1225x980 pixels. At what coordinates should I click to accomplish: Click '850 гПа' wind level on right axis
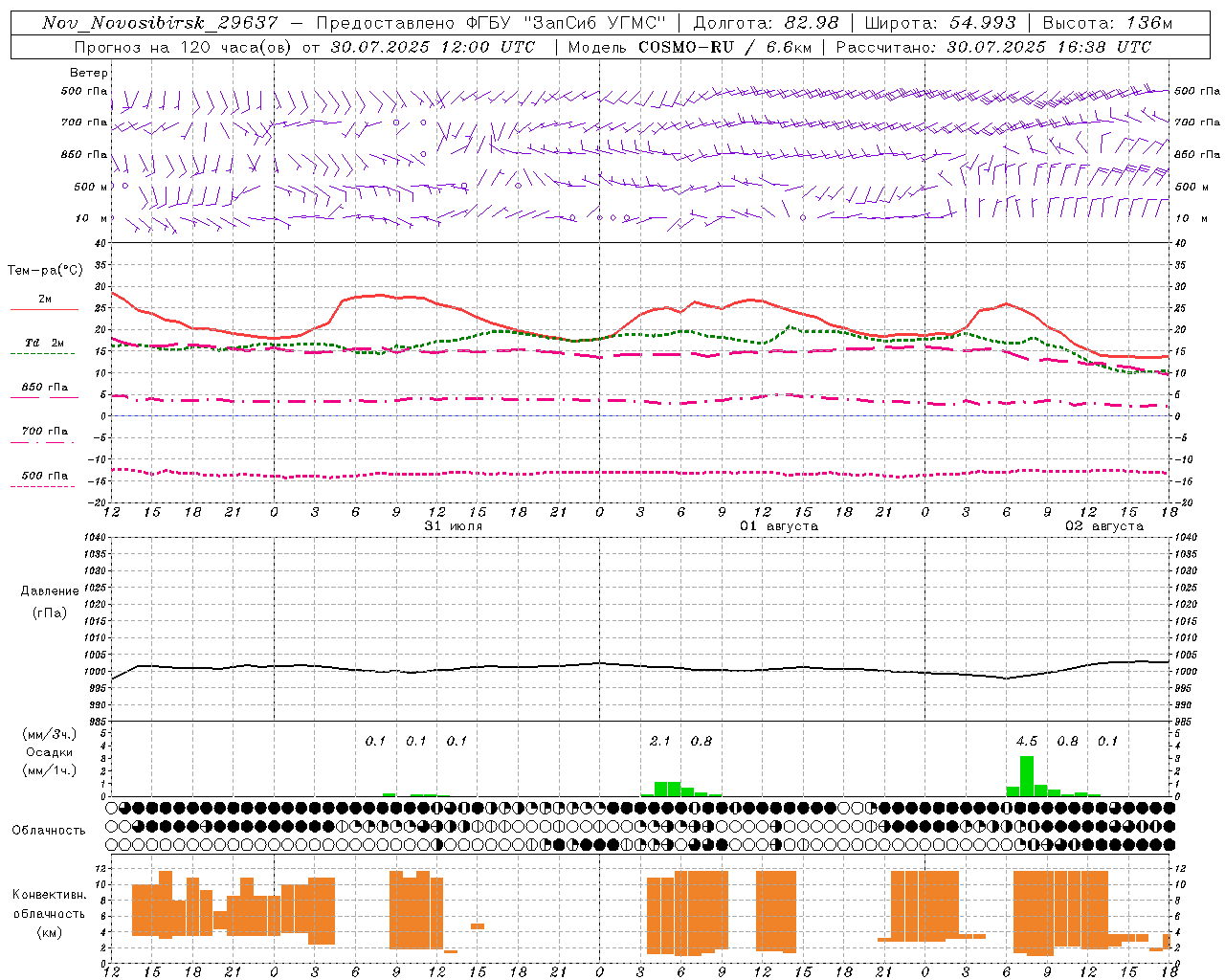1197,154
